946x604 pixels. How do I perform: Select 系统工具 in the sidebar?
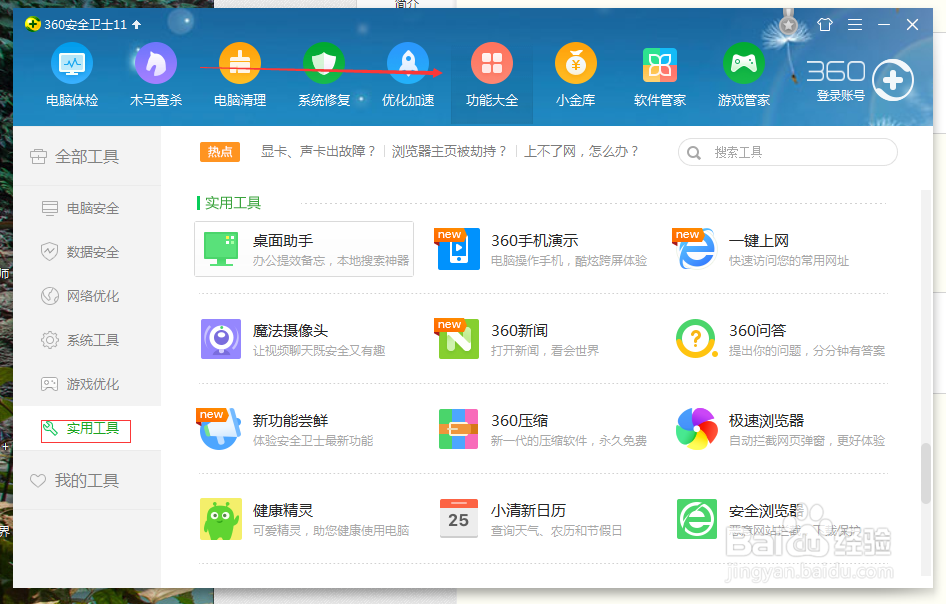tap(86, 340)
